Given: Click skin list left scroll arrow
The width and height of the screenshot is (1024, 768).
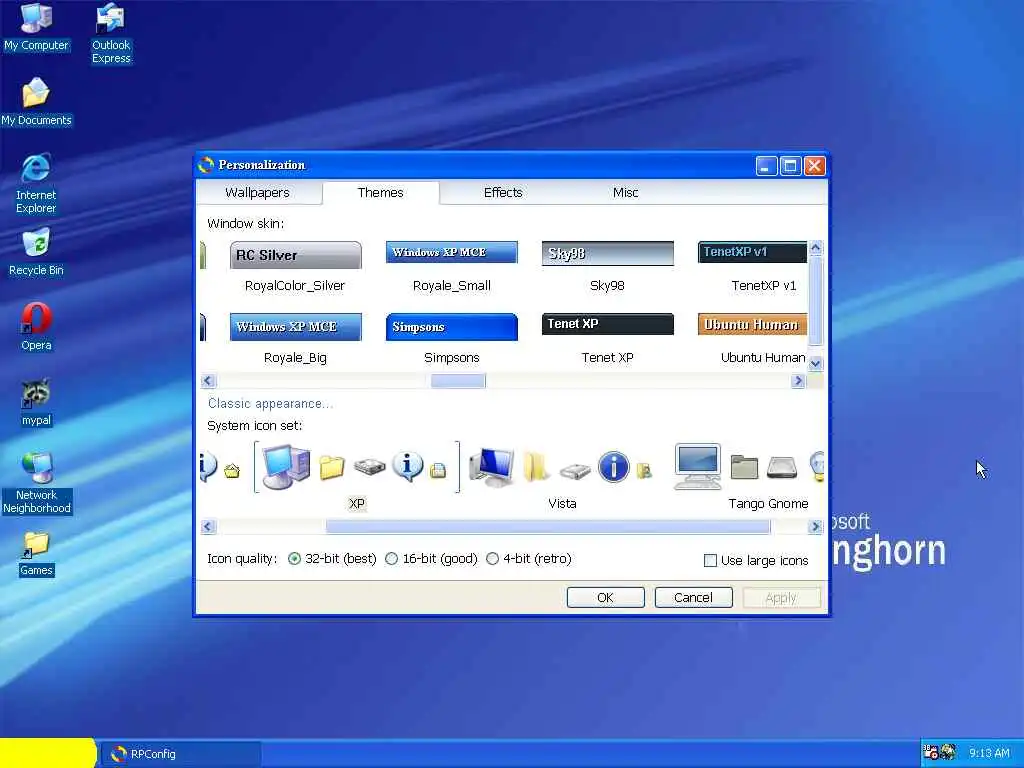Looking at the screenshot, I should click(x=208, y=381).
